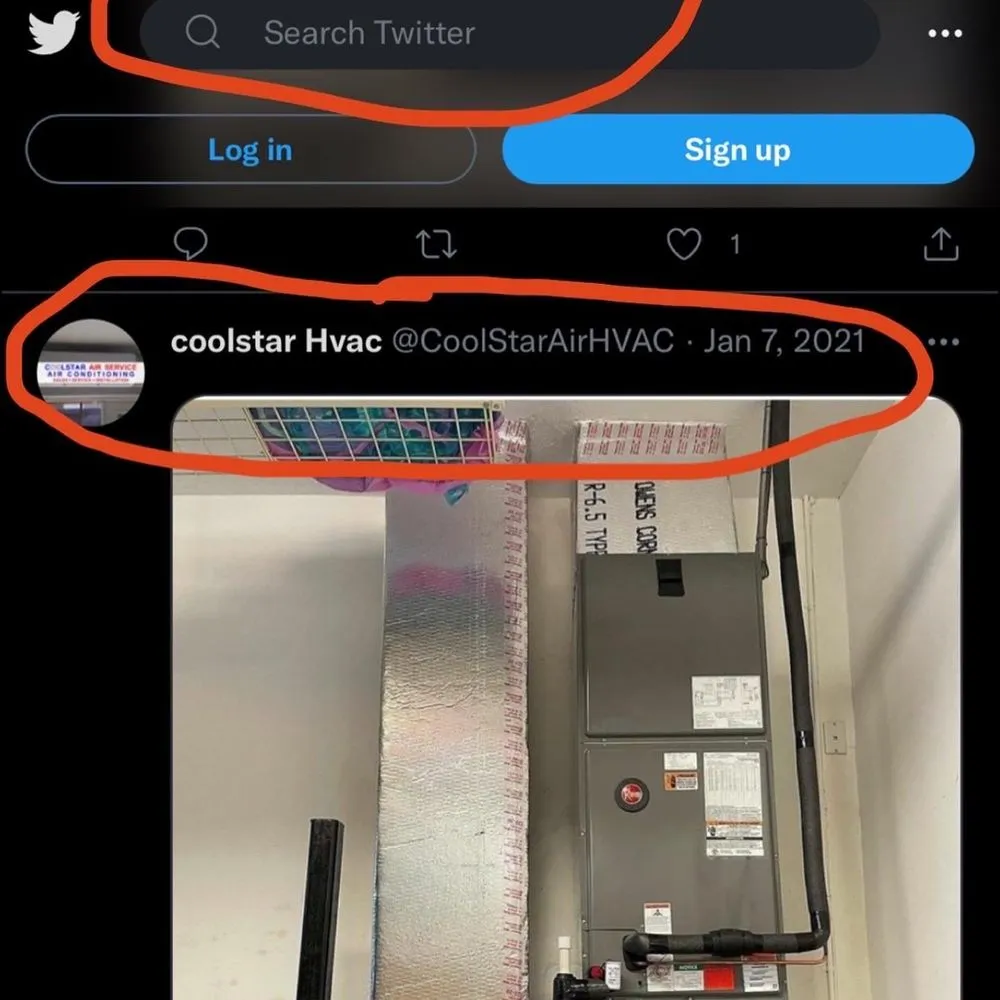Click the share upload icon
This screenshot has height=1000, width=1000.
[941, 244]
